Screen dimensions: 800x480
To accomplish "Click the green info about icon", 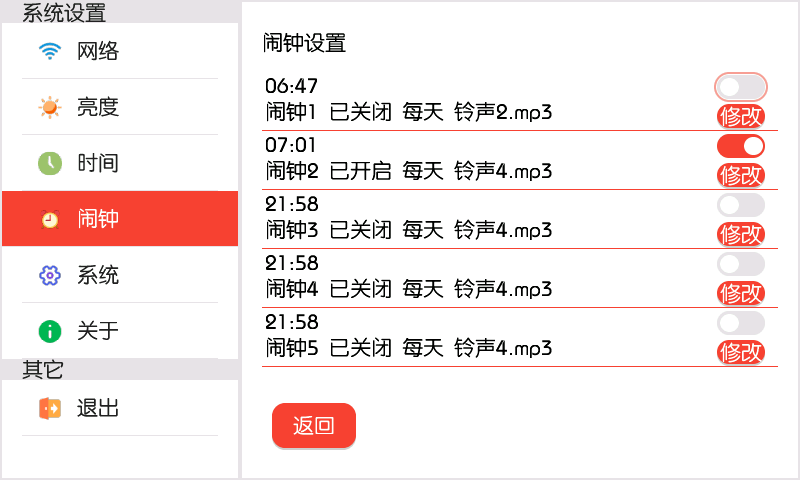I will [50, 331].
